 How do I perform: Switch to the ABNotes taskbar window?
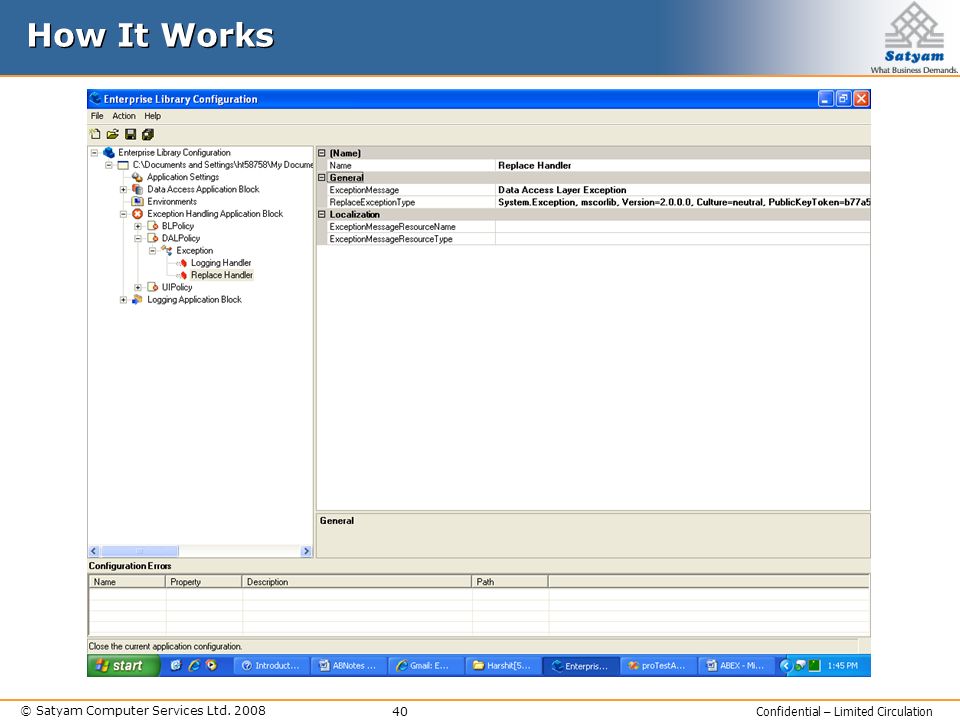coord(348,666)
